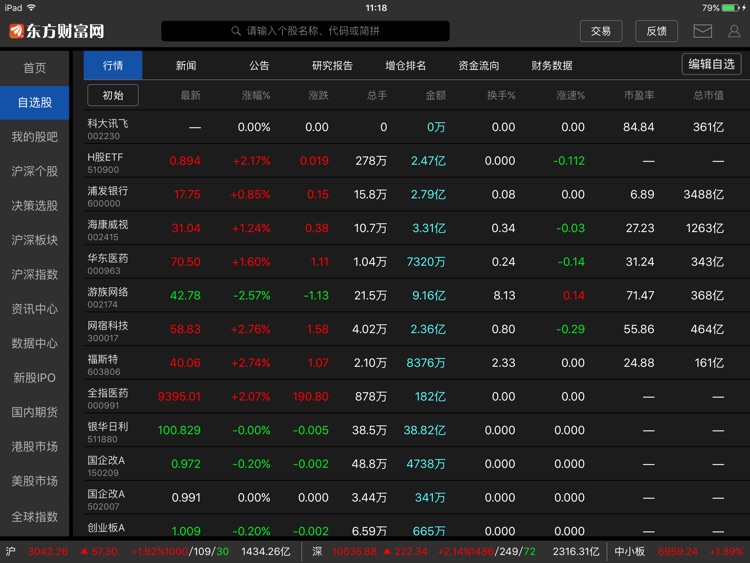Open the 研究报告 tab
Screen dimensions: 750x563
coord(332,66)
